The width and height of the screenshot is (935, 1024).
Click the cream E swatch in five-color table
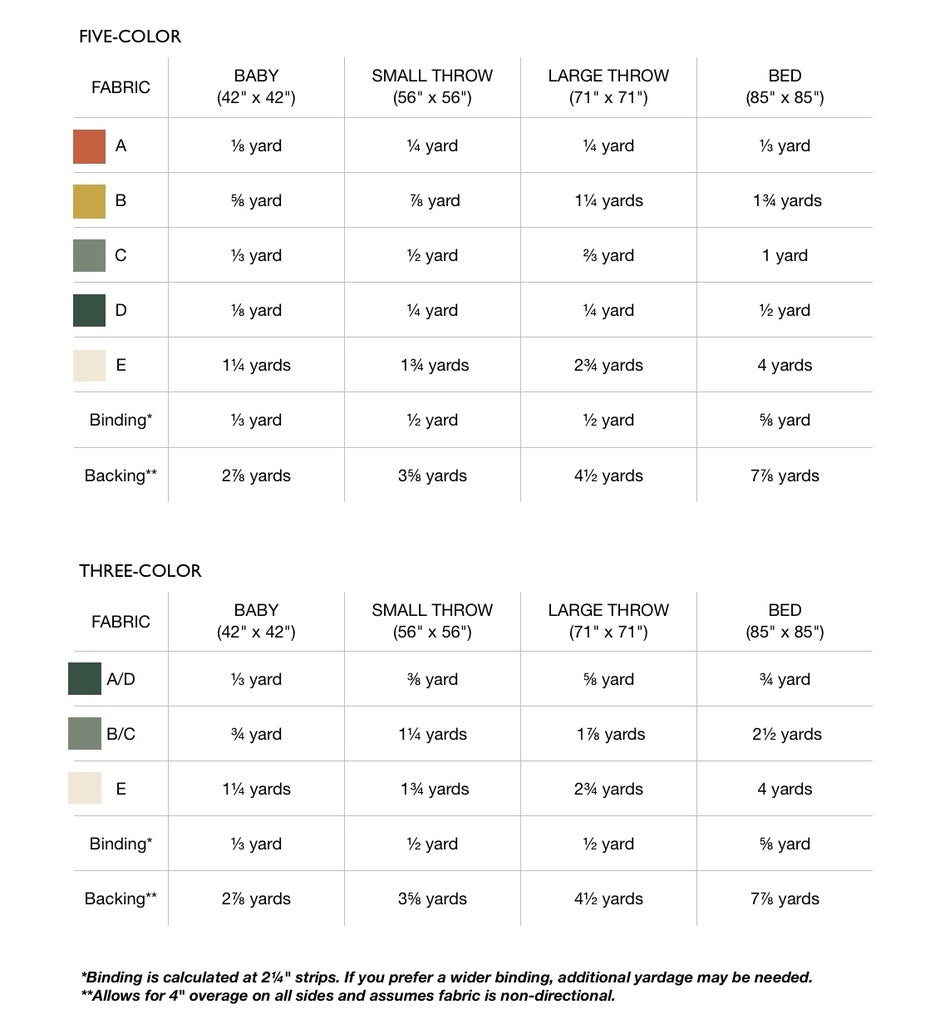click(89, 365)
